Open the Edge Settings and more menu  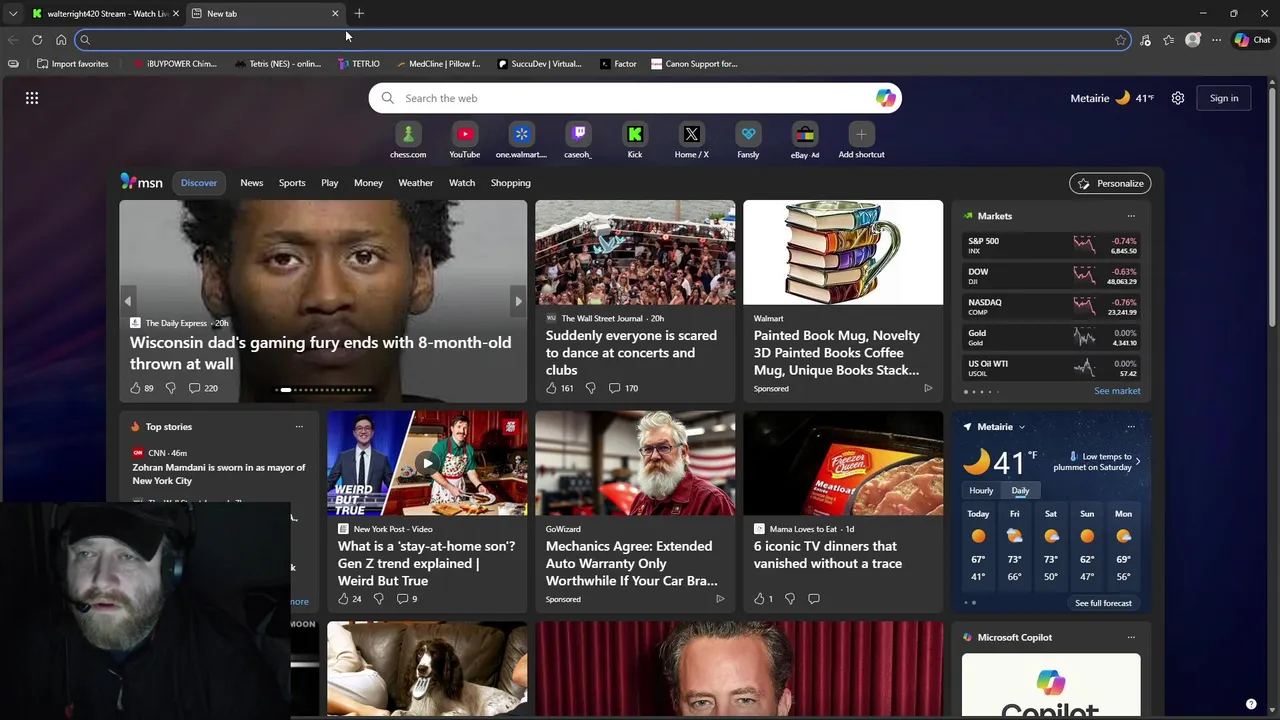click(x=1216, y=40)
